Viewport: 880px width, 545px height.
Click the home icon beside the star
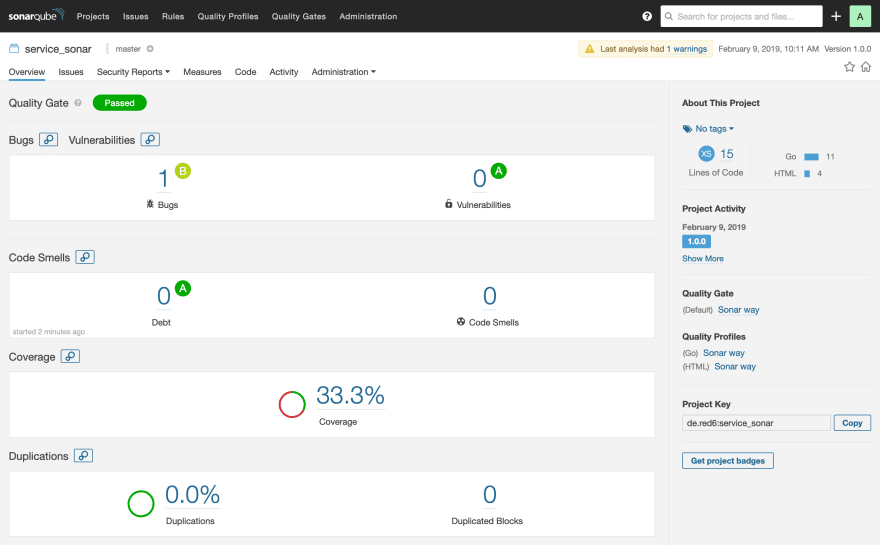(865, 67)
